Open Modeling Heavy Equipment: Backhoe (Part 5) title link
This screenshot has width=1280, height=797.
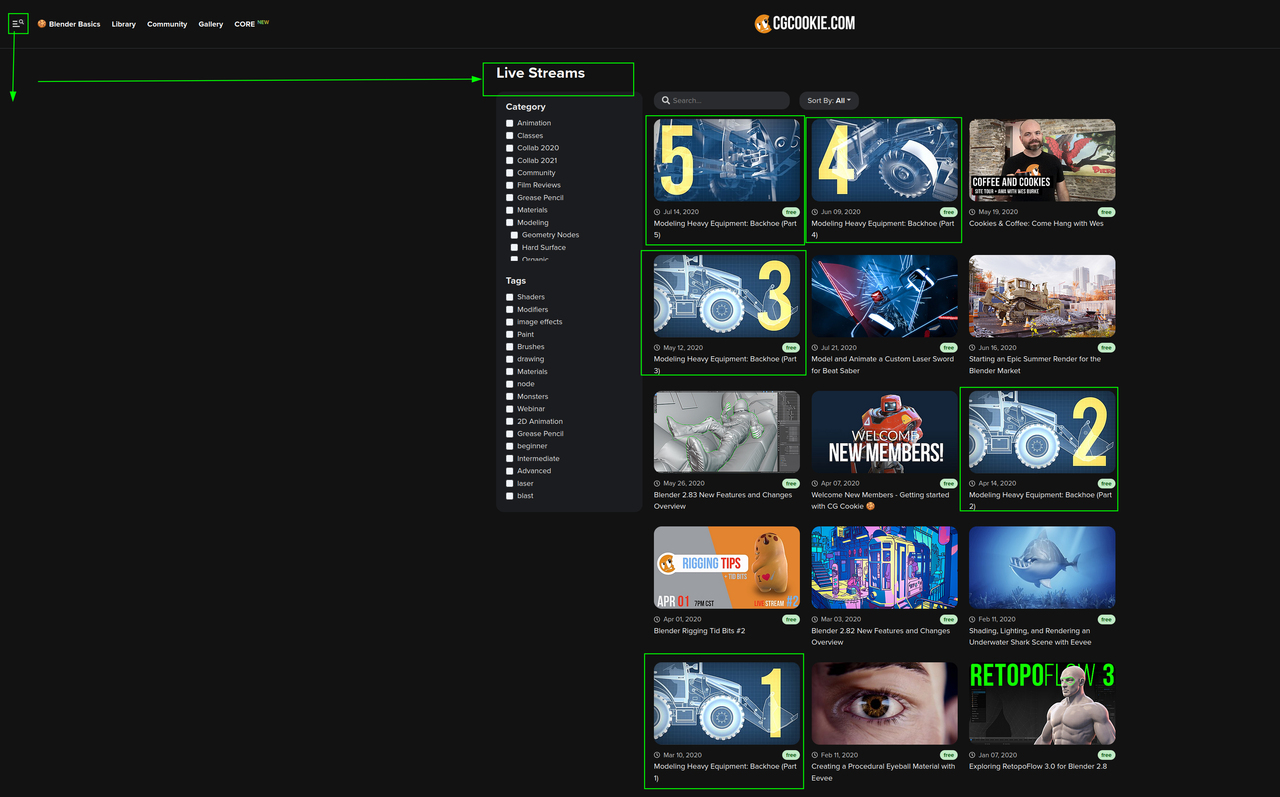coord(725,229)
